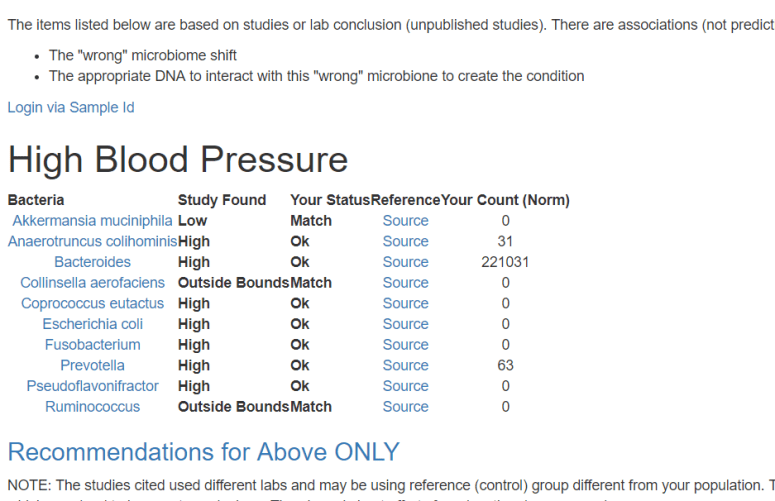Select the Fusobacterium link
Viewport: 775px width, 501px height.
92,345
